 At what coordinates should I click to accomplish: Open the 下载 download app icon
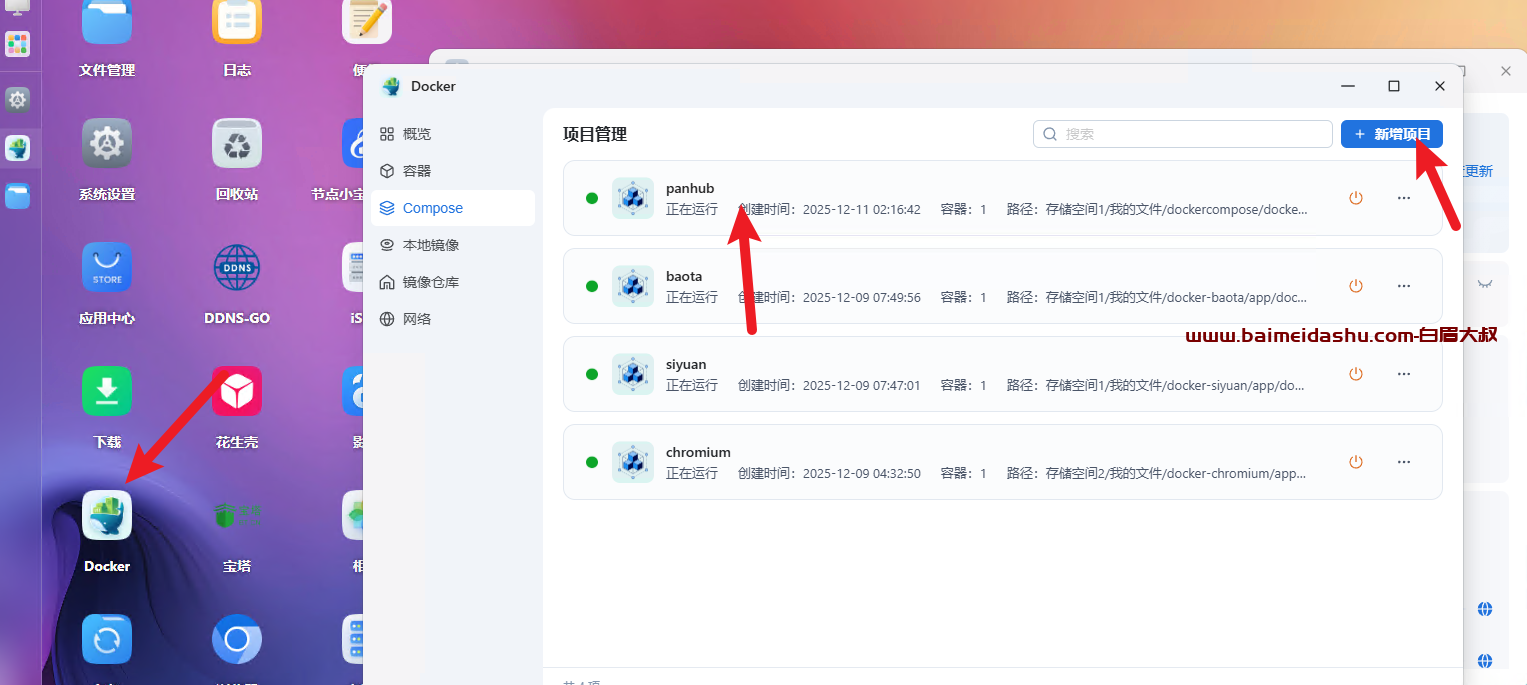coord(107,392)
